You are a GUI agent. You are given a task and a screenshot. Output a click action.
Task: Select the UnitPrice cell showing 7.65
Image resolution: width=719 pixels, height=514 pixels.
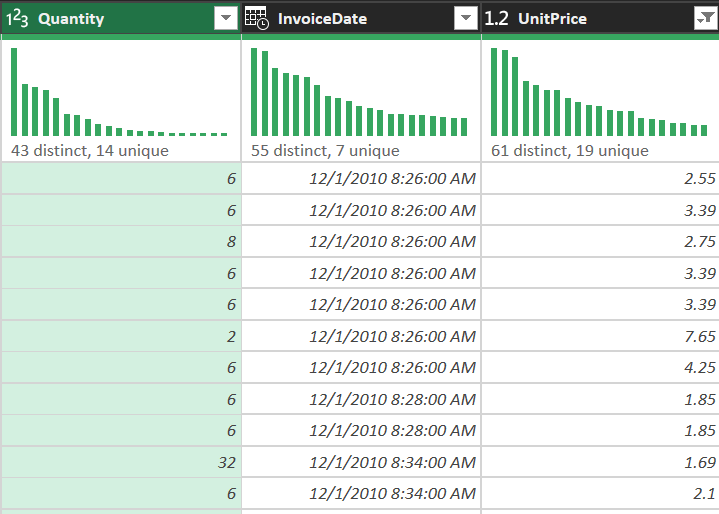[600, 336]
